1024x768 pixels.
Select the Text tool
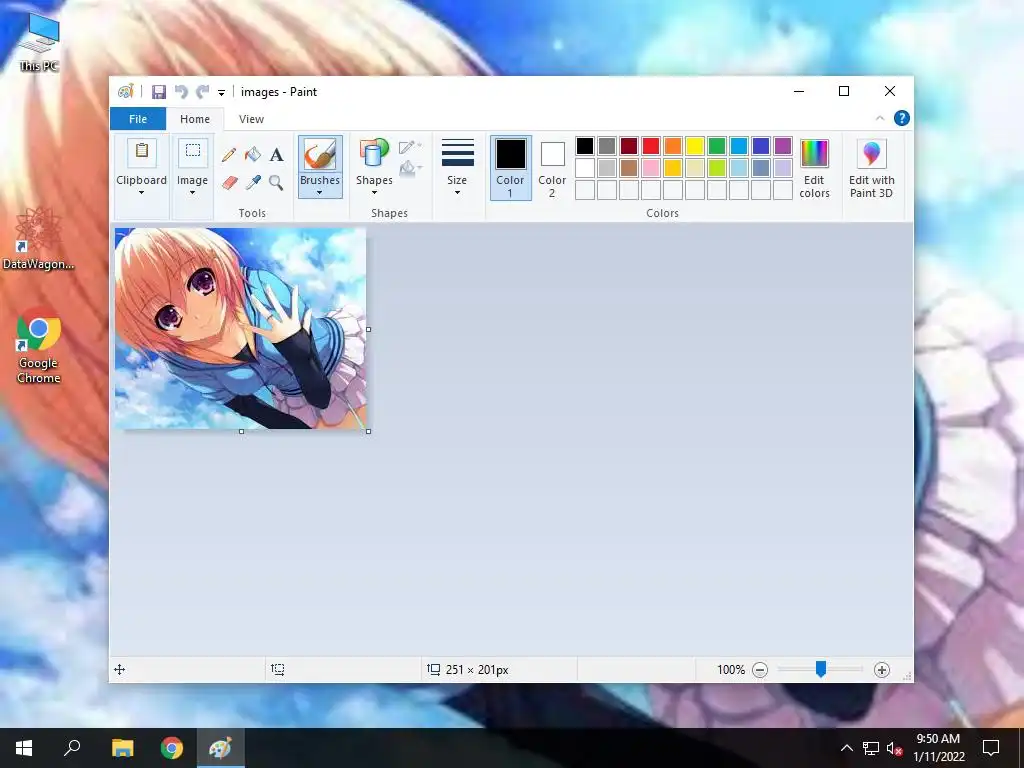276,154
